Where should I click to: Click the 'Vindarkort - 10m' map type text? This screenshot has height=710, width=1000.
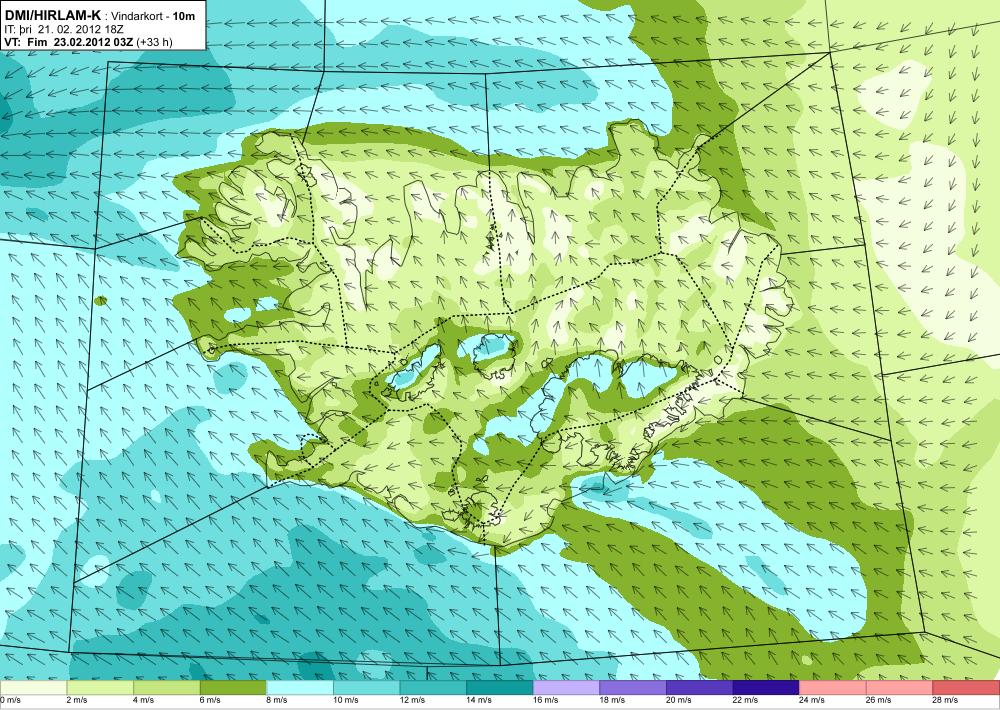click(153, 17)
